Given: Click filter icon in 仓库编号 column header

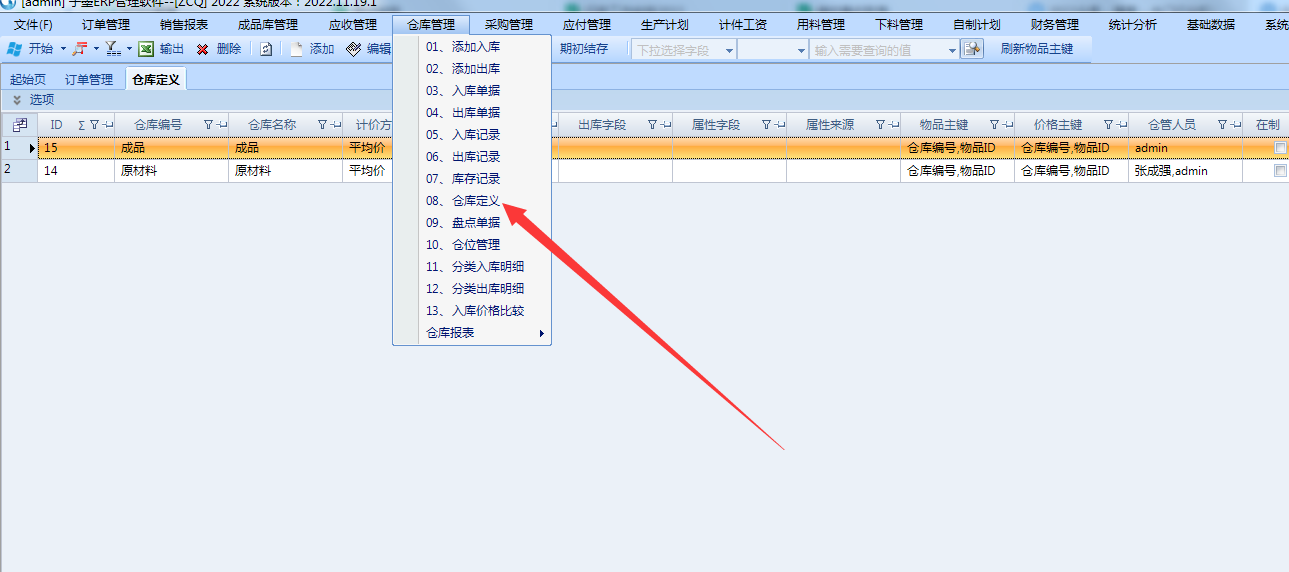Looking at the screenshot, I should (x=208, y=125).
